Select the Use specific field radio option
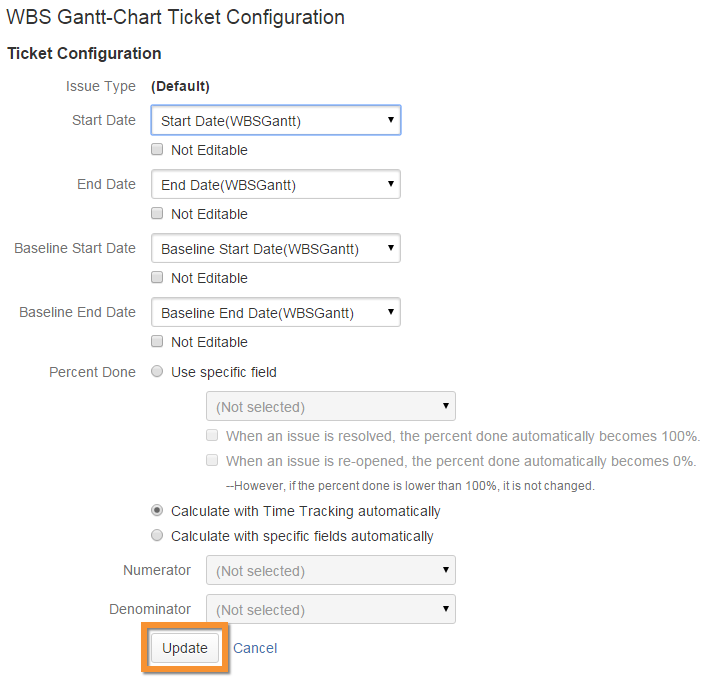The width and height of the screenshot is (710, 679). [157, 372]
